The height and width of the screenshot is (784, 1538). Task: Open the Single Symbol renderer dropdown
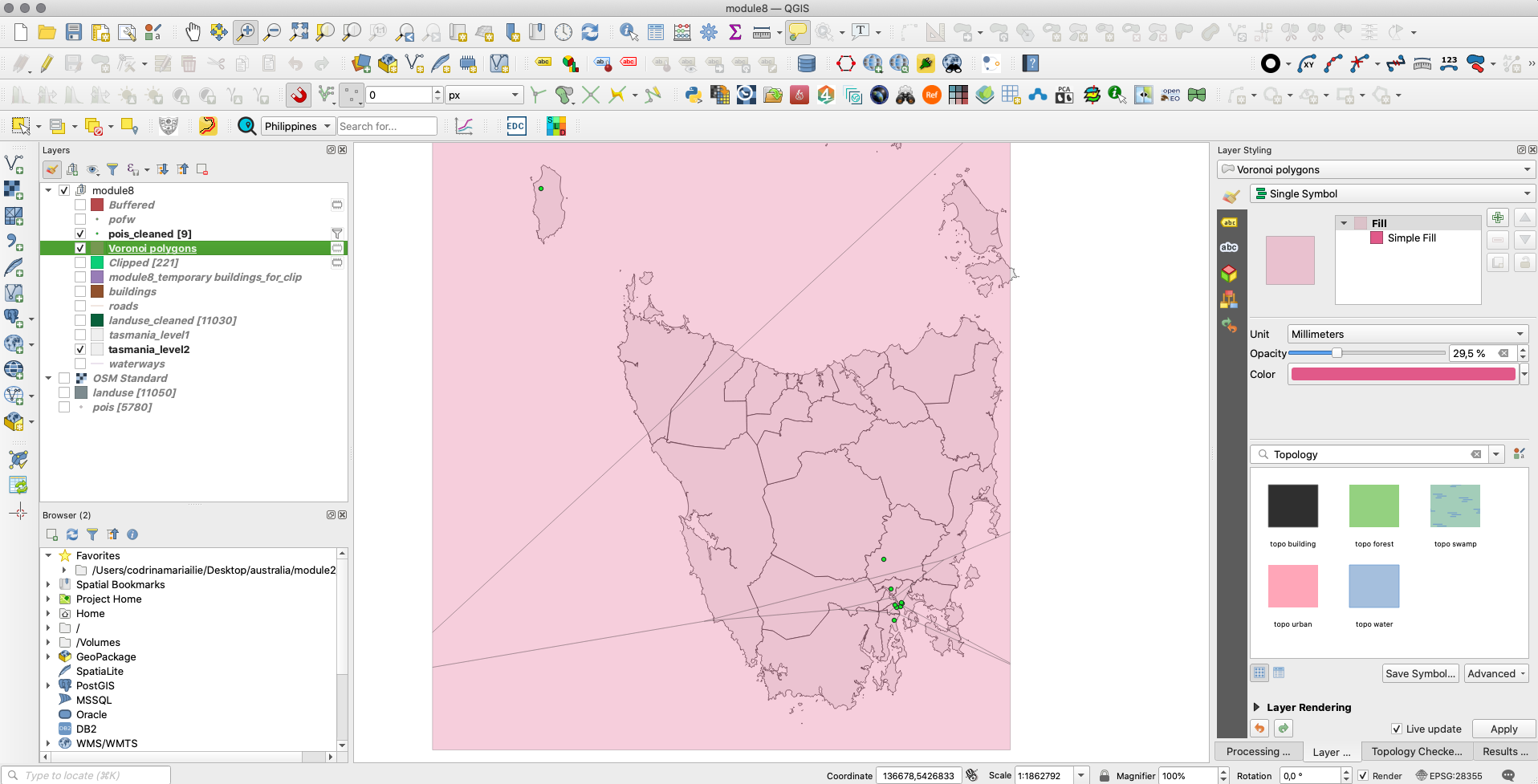coord(1392,193)
